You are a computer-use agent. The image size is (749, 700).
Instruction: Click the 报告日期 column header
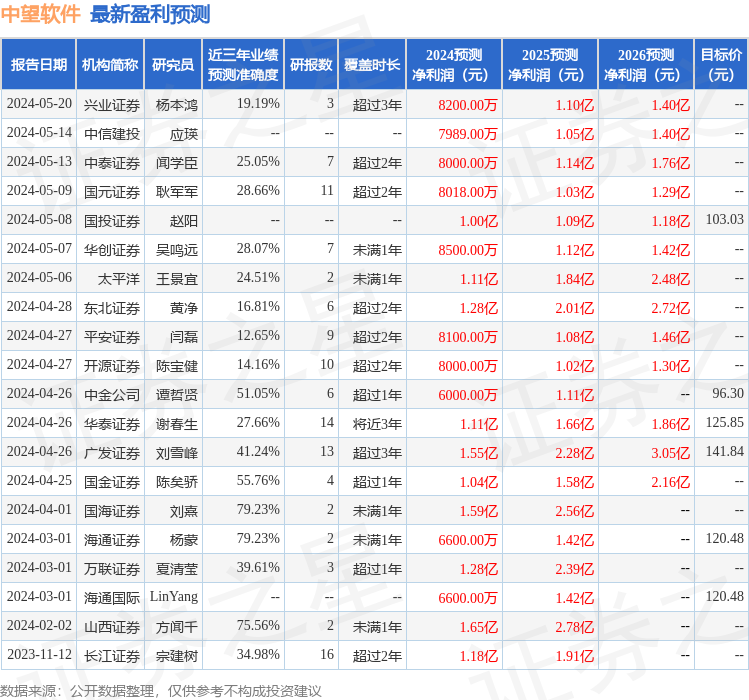(39, 65)
